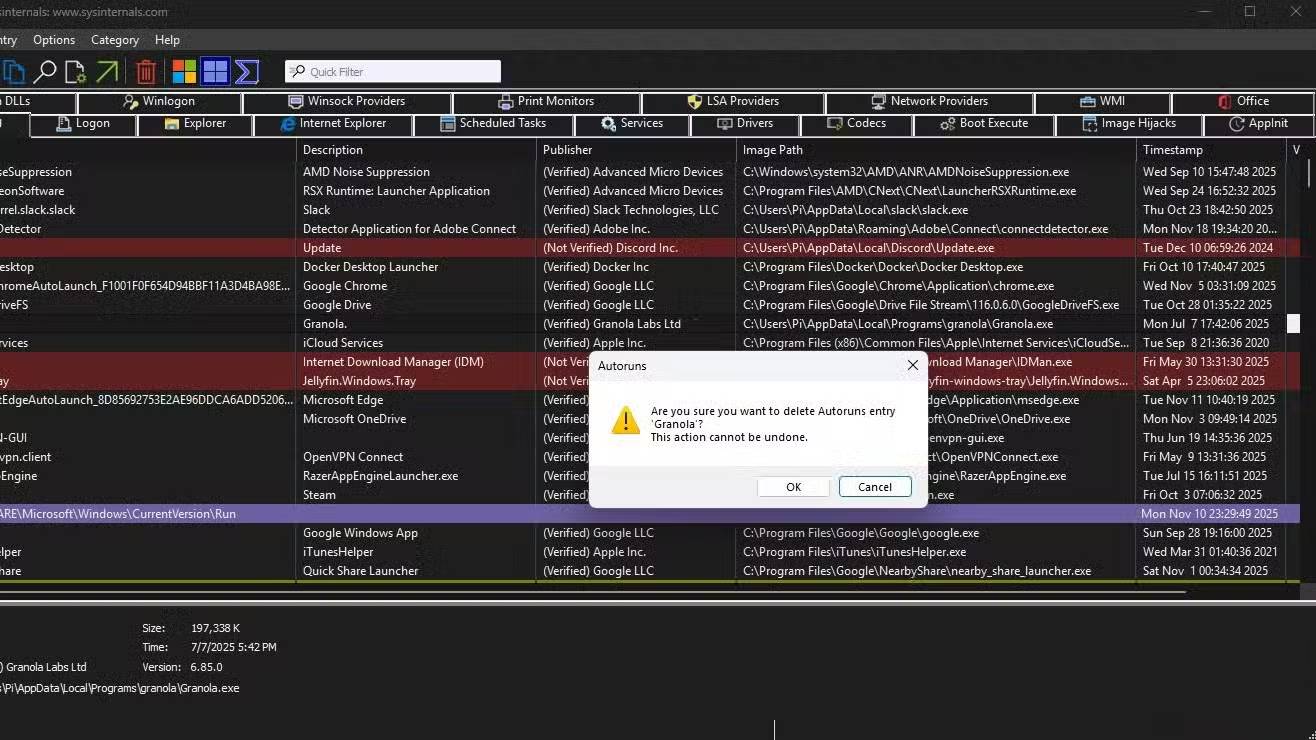Image resolution: width=1316 pixels, height=740 pixels.
Task: Select the Update description in the Discord row
Action: pos(322,248)
